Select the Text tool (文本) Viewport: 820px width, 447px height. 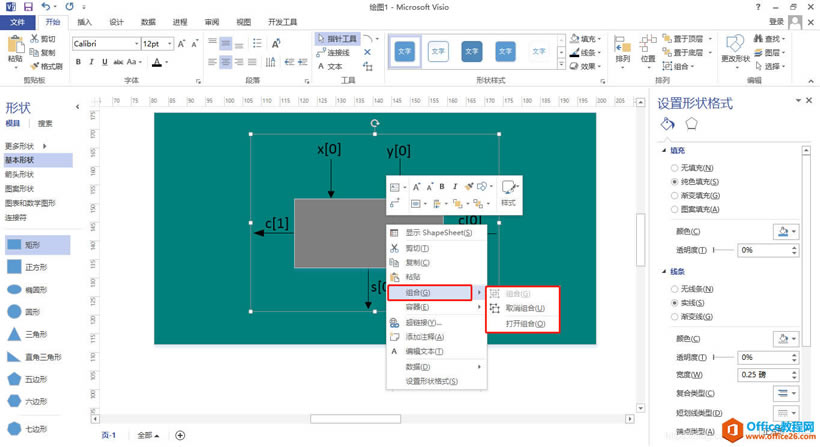[x=330, y=66]
